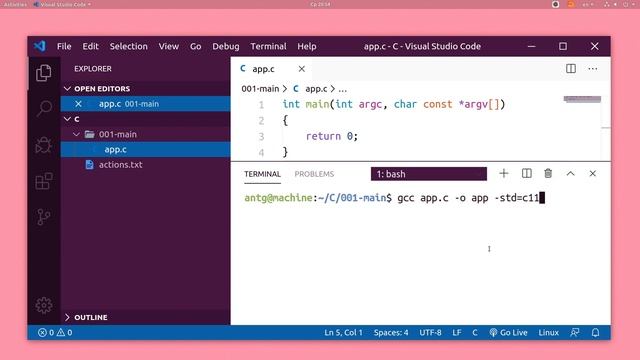Open Visual Studio Code app menu in top bar

pos(62,4)
